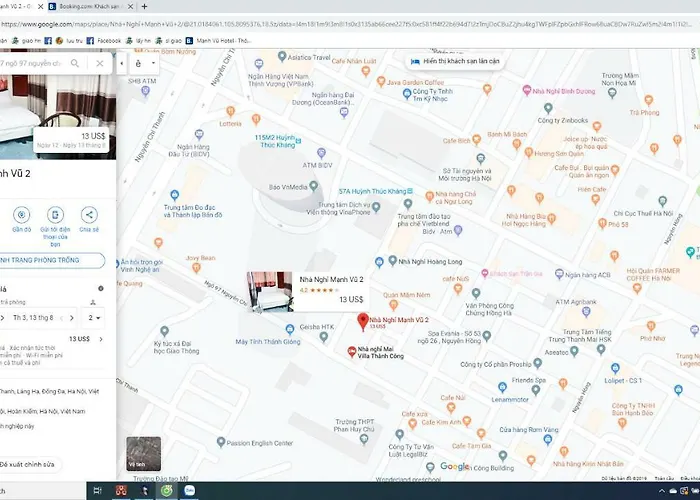Click the 57A Huỳnh Thúc Kháng label
Viewport: 700px width, 500px height.
coord(375,191)
